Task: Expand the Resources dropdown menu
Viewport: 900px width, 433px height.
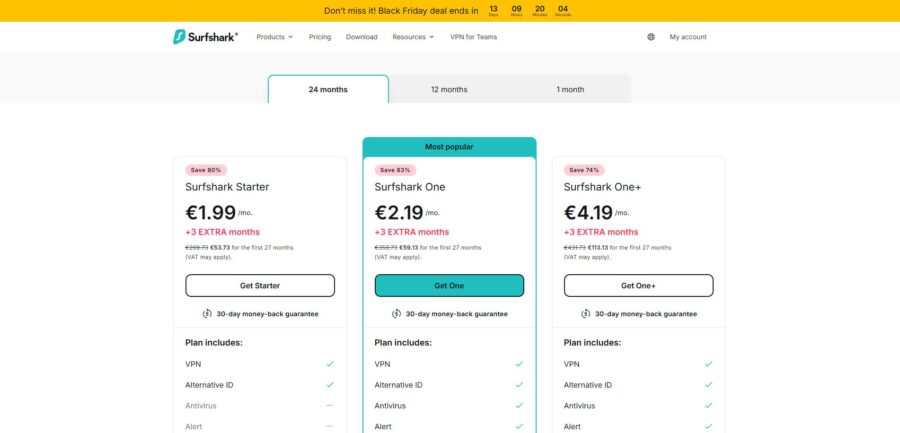Action: (413, 37)
